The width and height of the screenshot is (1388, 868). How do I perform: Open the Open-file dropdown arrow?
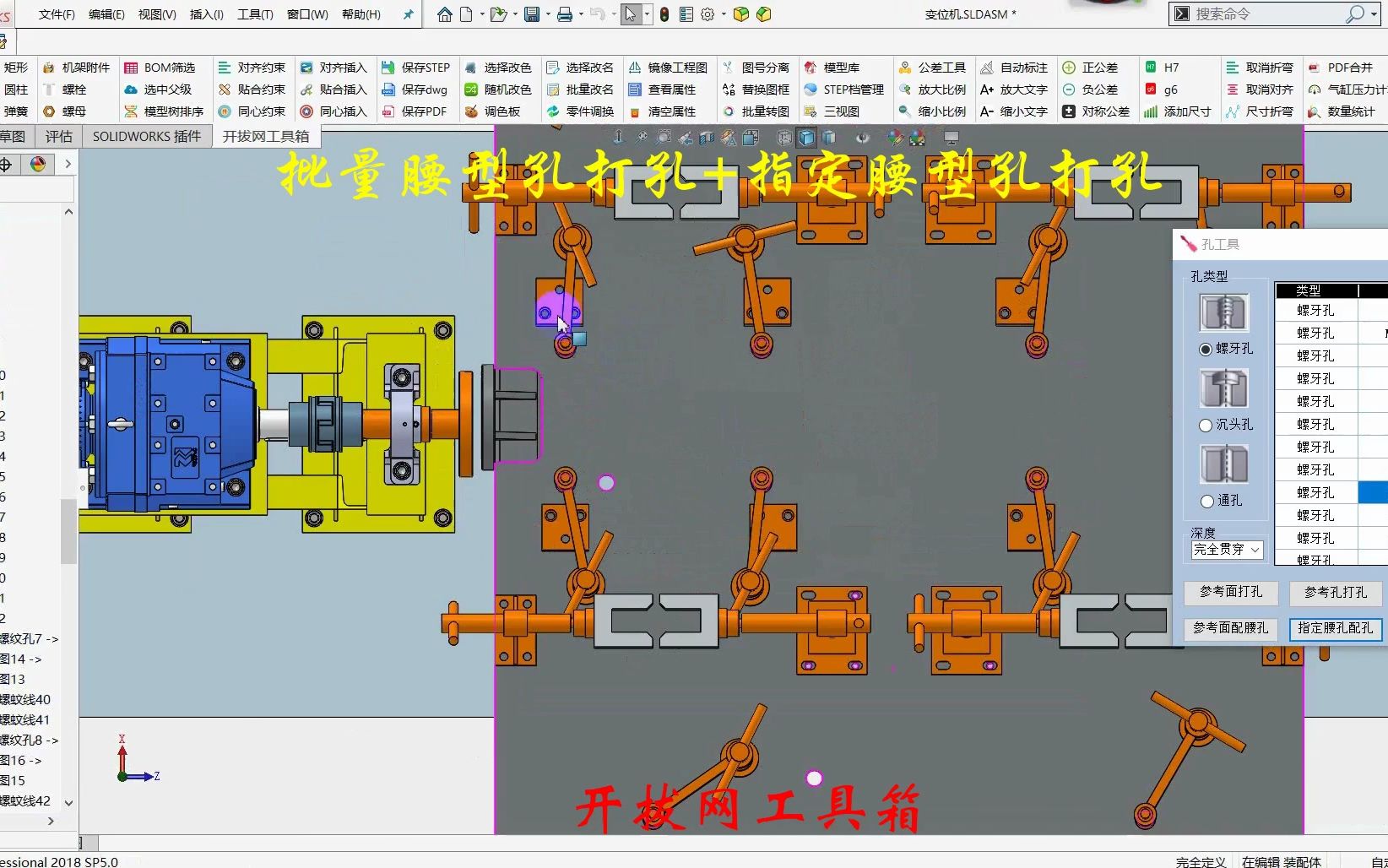[x=515, y=14]
